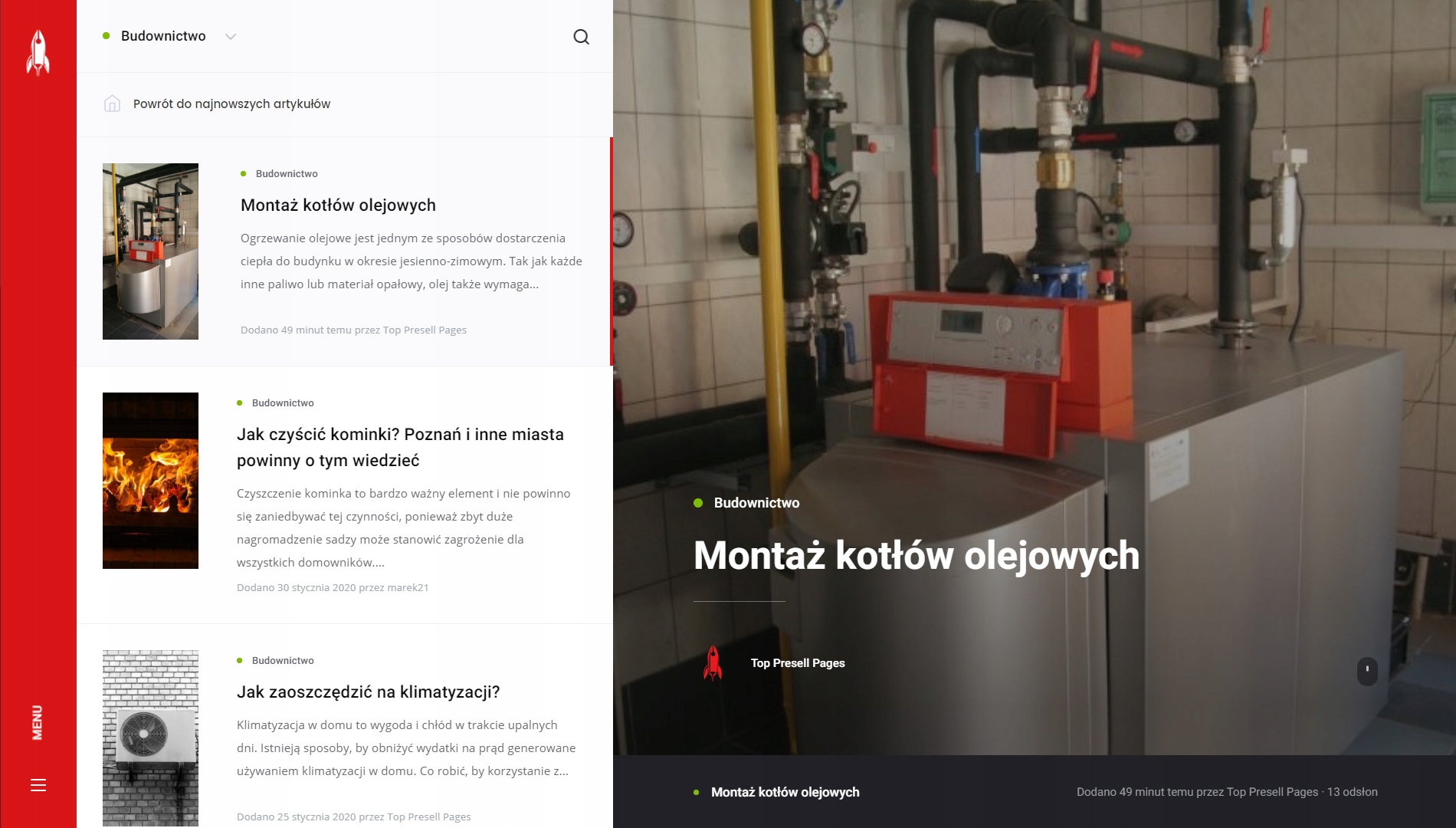
Task: Open article Montaż kotłów olejowych in list
Action: point(338,205)
